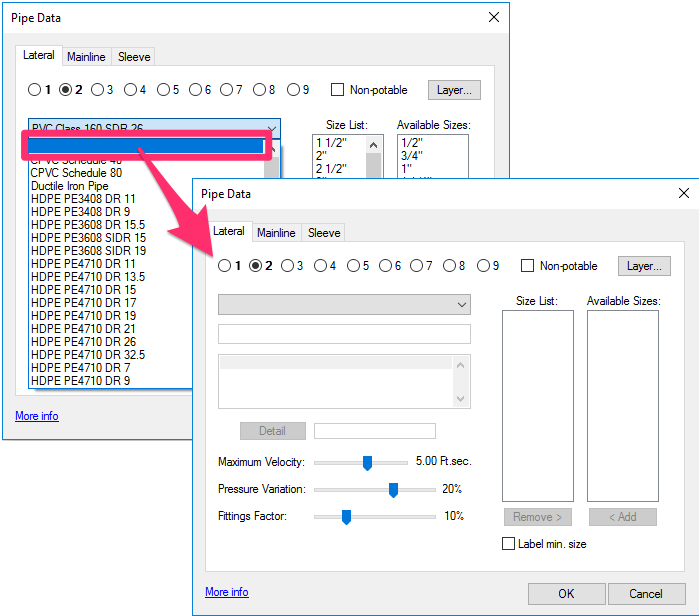
Task: Open the empty pipe type dropdown in front dialog
Action: [344, 305]
